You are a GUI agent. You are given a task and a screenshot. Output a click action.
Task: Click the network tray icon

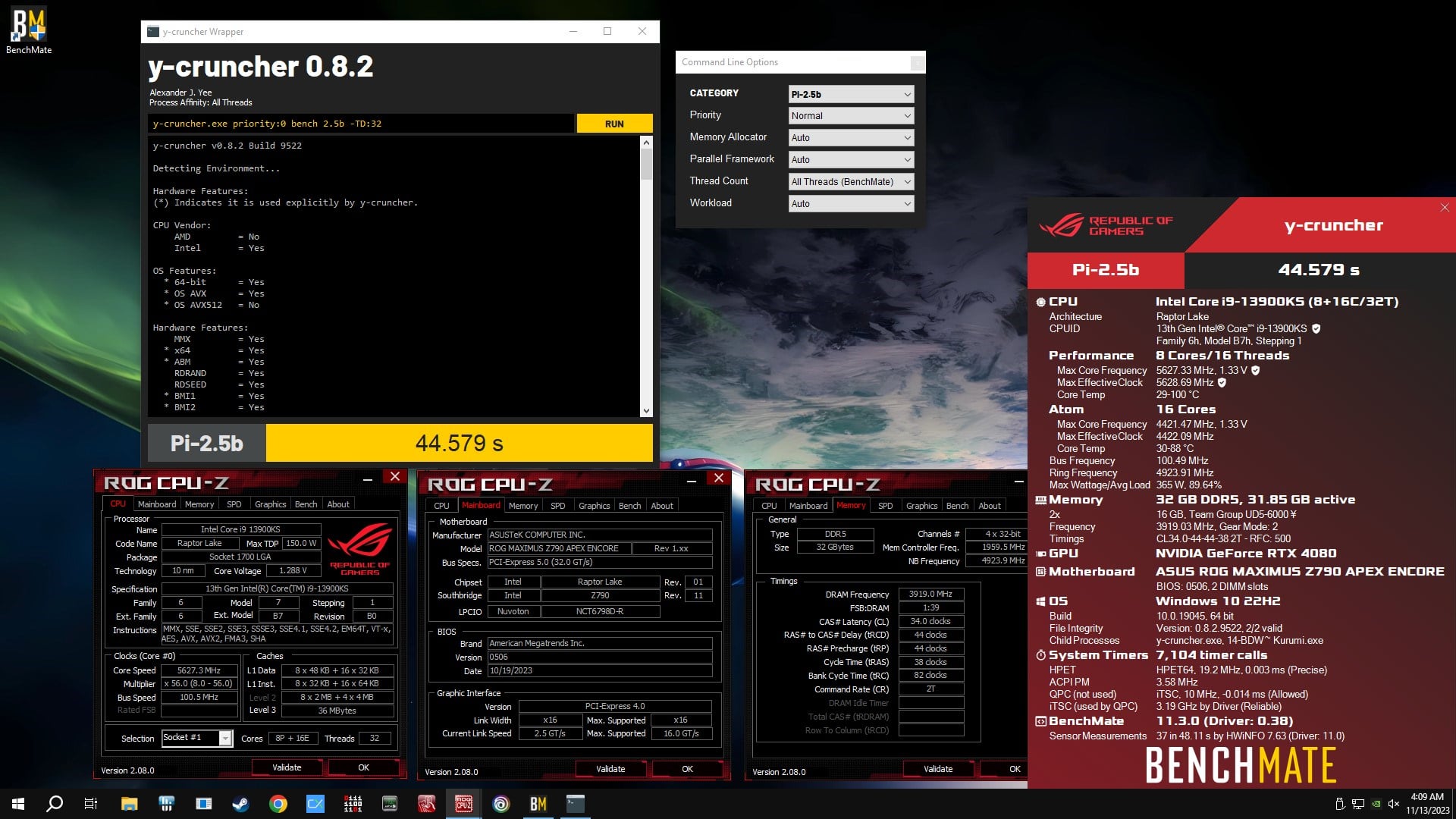(x=1358, y=804)
